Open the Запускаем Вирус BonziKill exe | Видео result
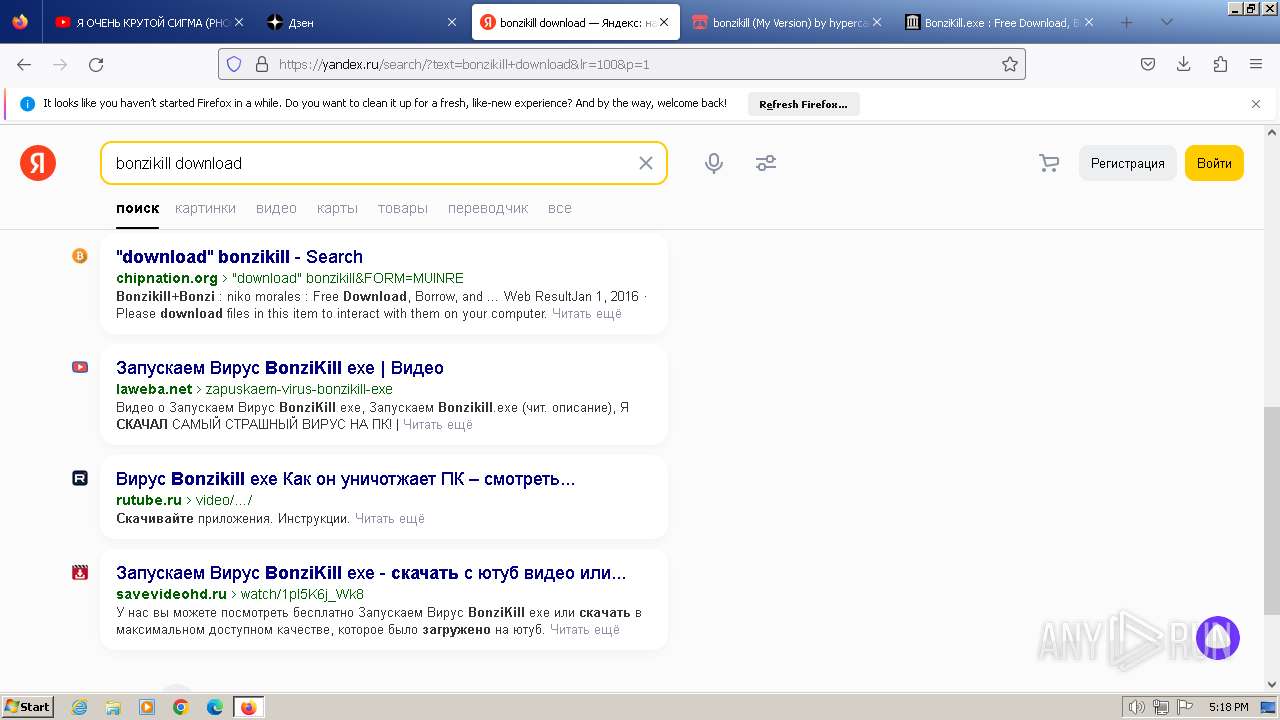The height and width of the screenshot is (720, 1280). (x=280, y=368)
